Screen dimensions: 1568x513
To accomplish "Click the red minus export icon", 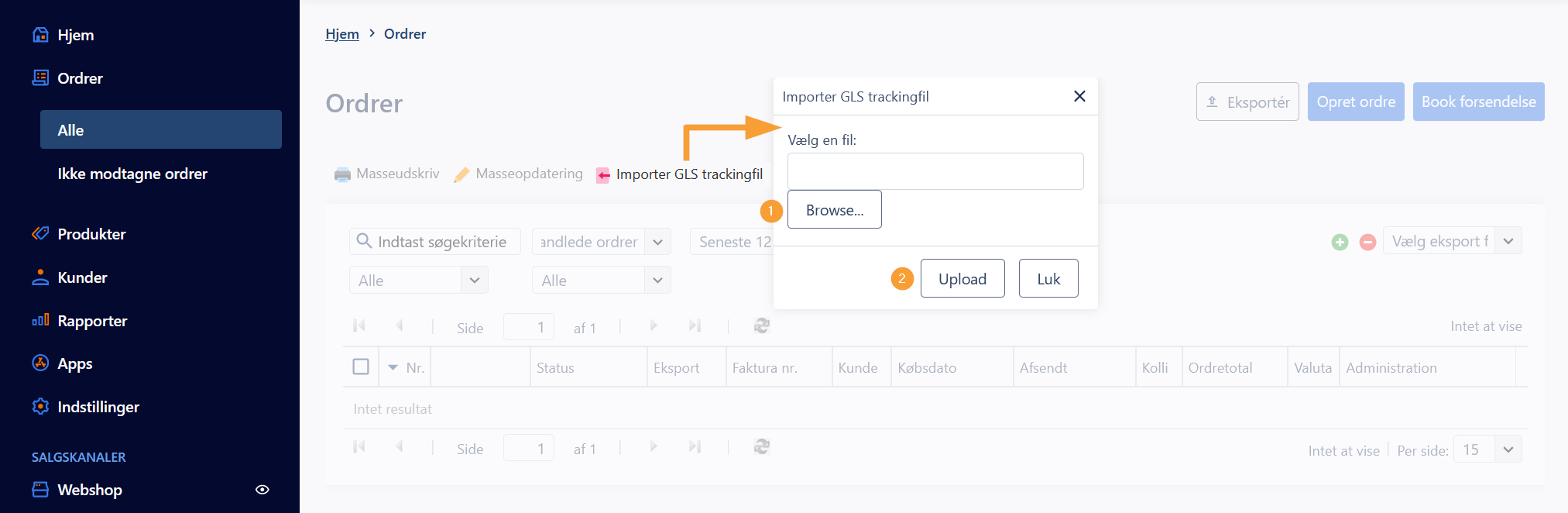I will (x=1367, y=243).
